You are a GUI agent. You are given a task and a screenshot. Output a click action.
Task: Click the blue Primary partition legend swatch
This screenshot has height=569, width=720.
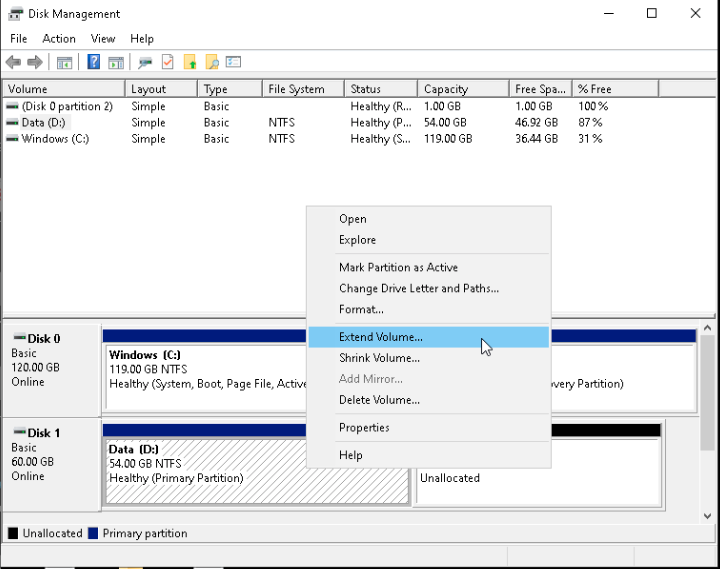[93, 533]
